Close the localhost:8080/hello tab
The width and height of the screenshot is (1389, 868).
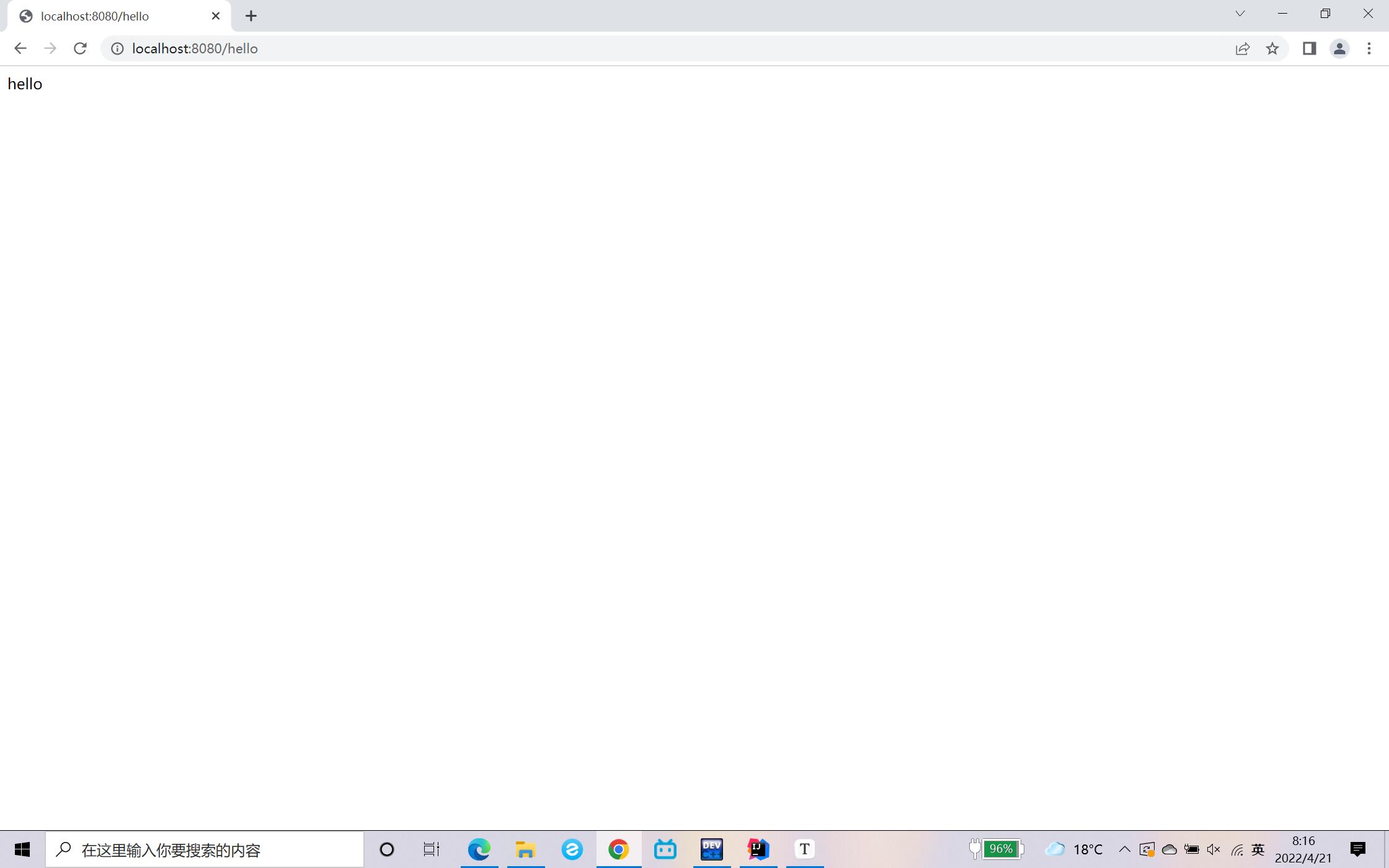click(216, 16)
